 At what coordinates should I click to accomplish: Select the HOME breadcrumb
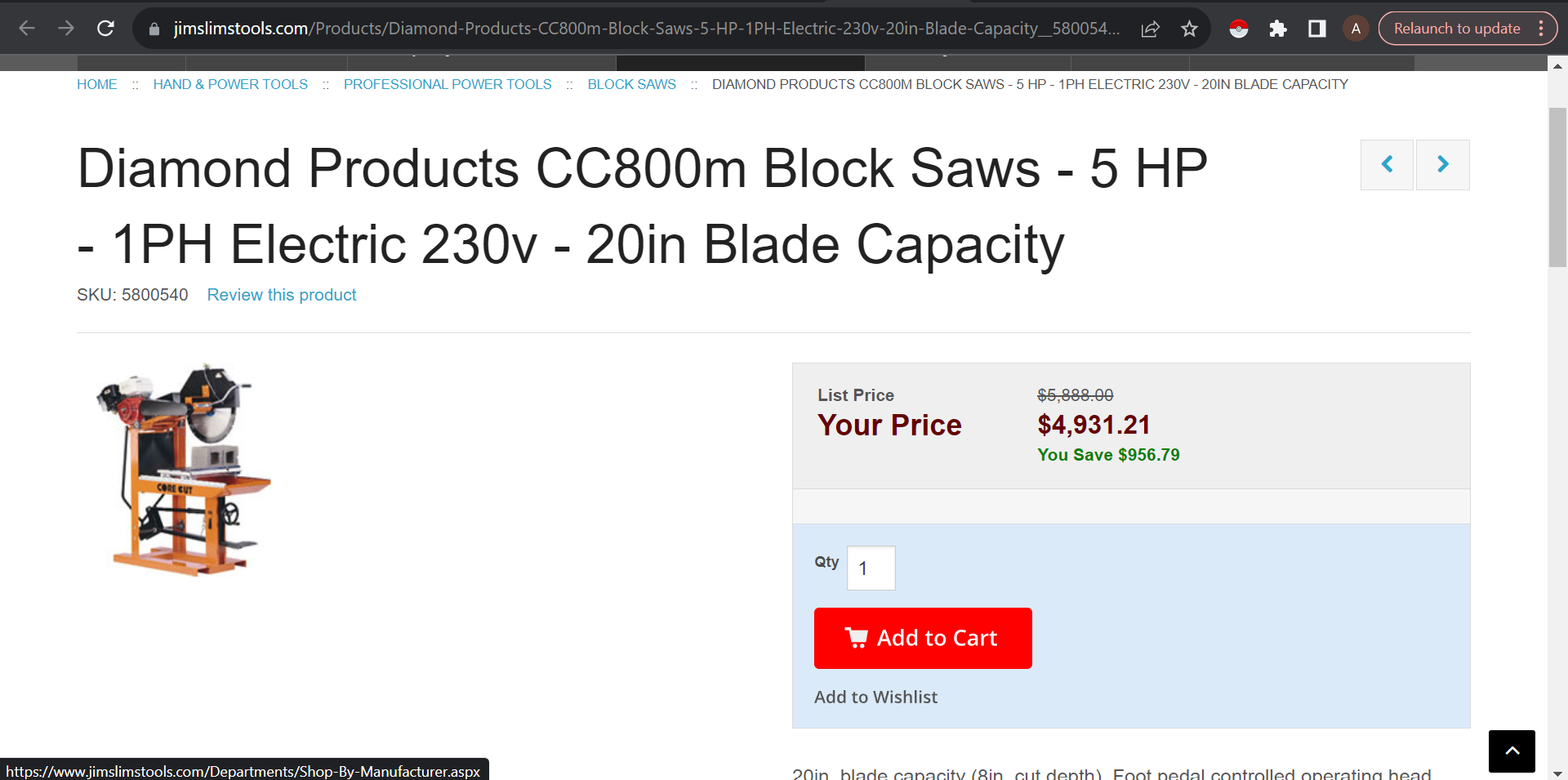pos(96,83)
